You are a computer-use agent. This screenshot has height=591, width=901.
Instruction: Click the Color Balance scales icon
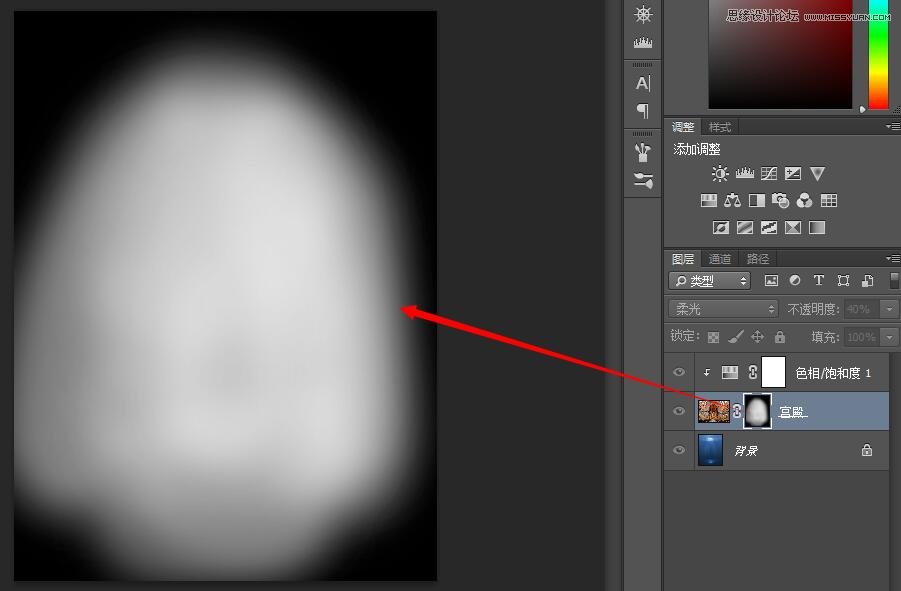pos(733,201)
